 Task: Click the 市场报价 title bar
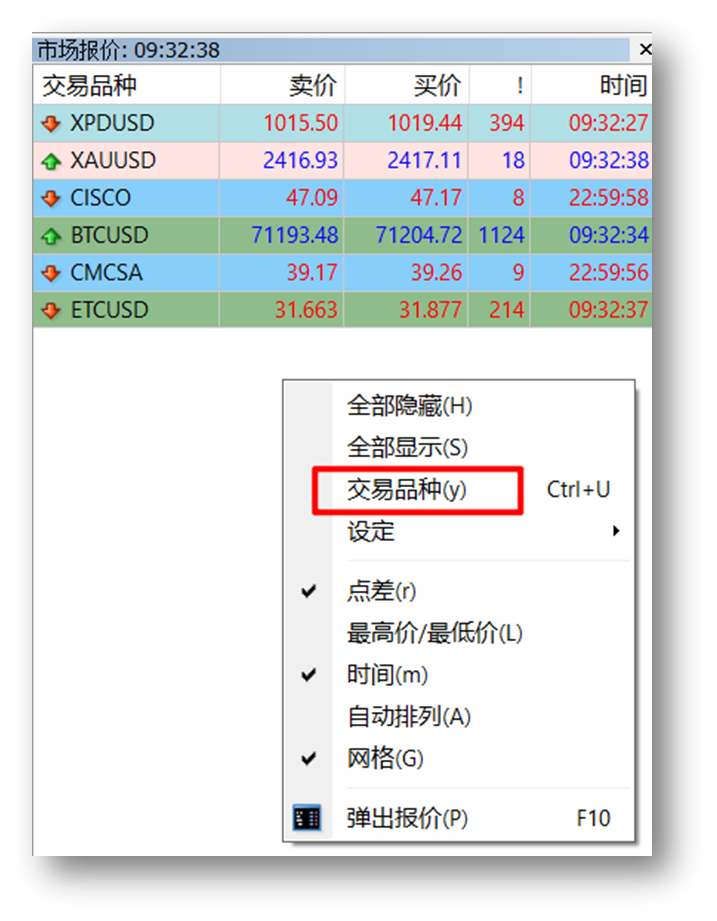click(x=332, y=50)
